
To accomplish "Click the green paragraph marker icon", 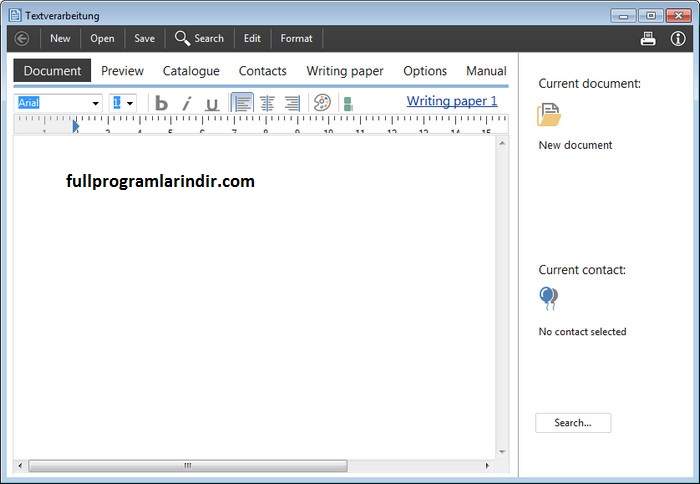I will [x=347, y=103].
